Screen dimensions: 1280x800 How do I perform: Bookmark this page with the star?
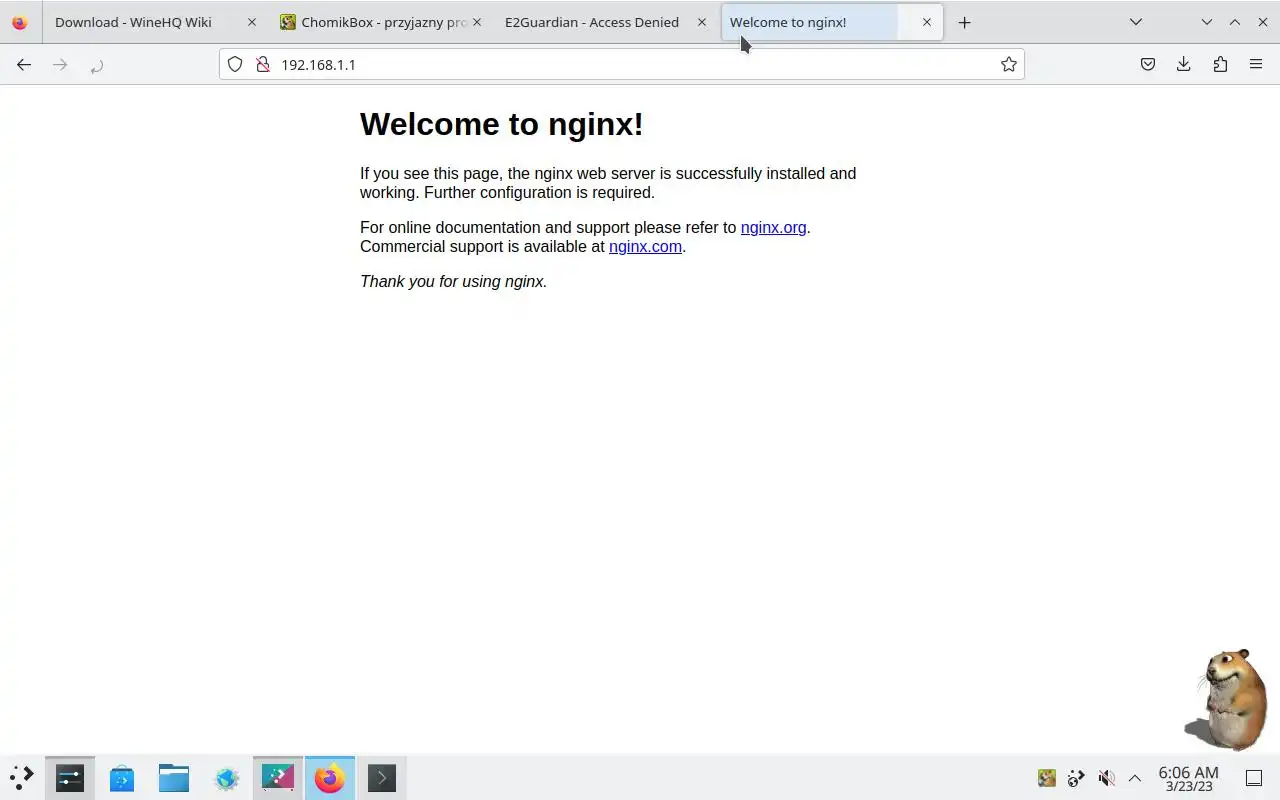point(1009,65)
